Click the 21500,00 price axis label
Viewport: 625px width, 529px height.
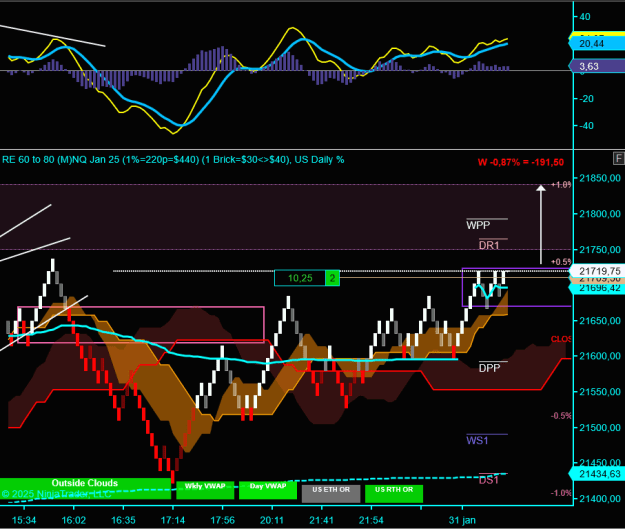[x=600, y=427]
